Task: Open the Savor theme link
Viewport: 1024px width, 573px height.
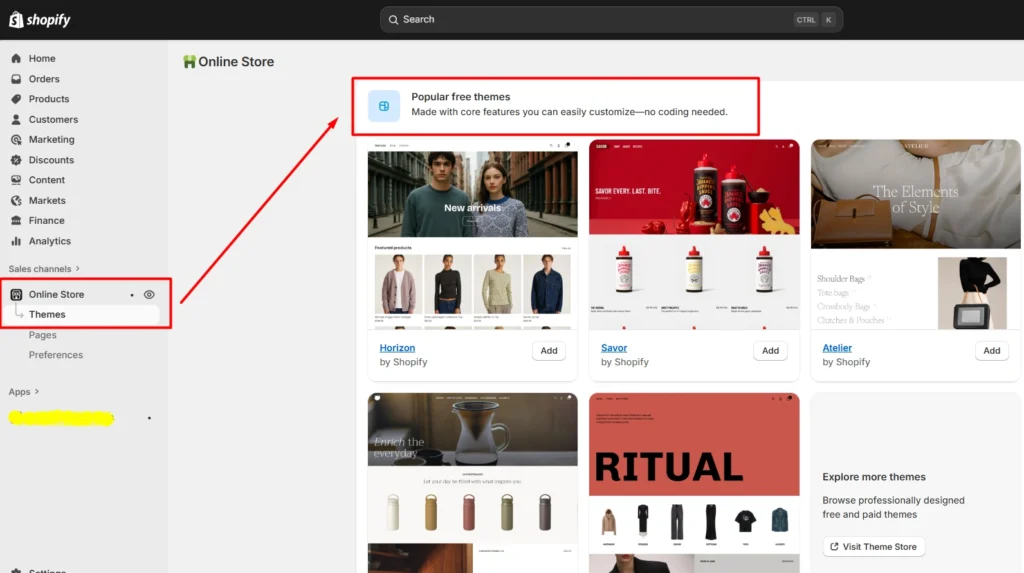Action: coord(614,348)
